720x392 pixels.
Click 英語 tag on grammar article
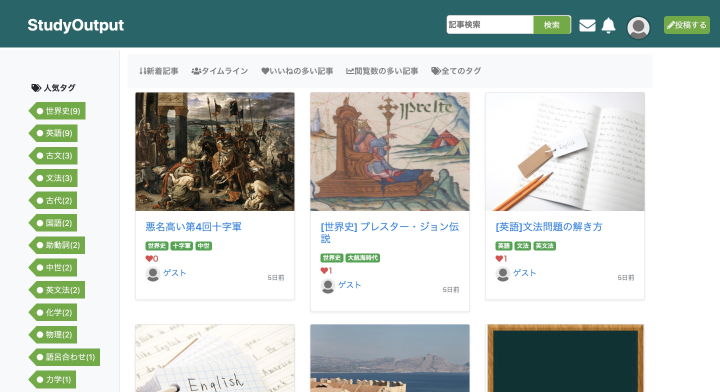pyautogui.click(x=504, y=246)
